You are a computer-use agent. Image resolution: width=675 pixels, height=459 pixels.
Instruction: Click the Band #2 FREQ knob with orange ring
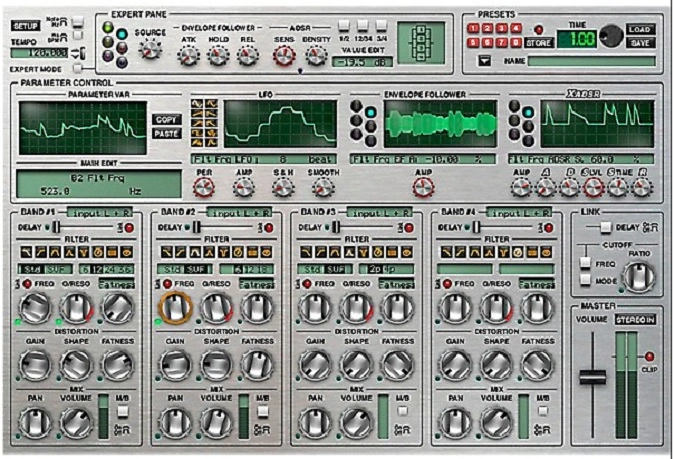tap(175, 307)
